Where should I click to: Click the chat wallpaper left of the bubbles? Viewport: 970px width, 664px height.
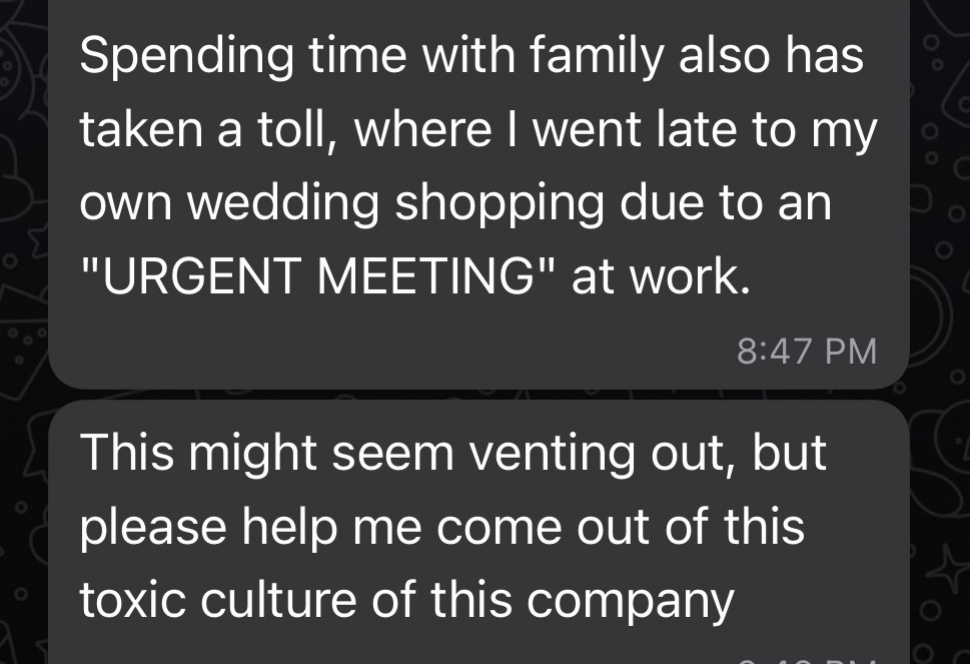pos(22,300)
